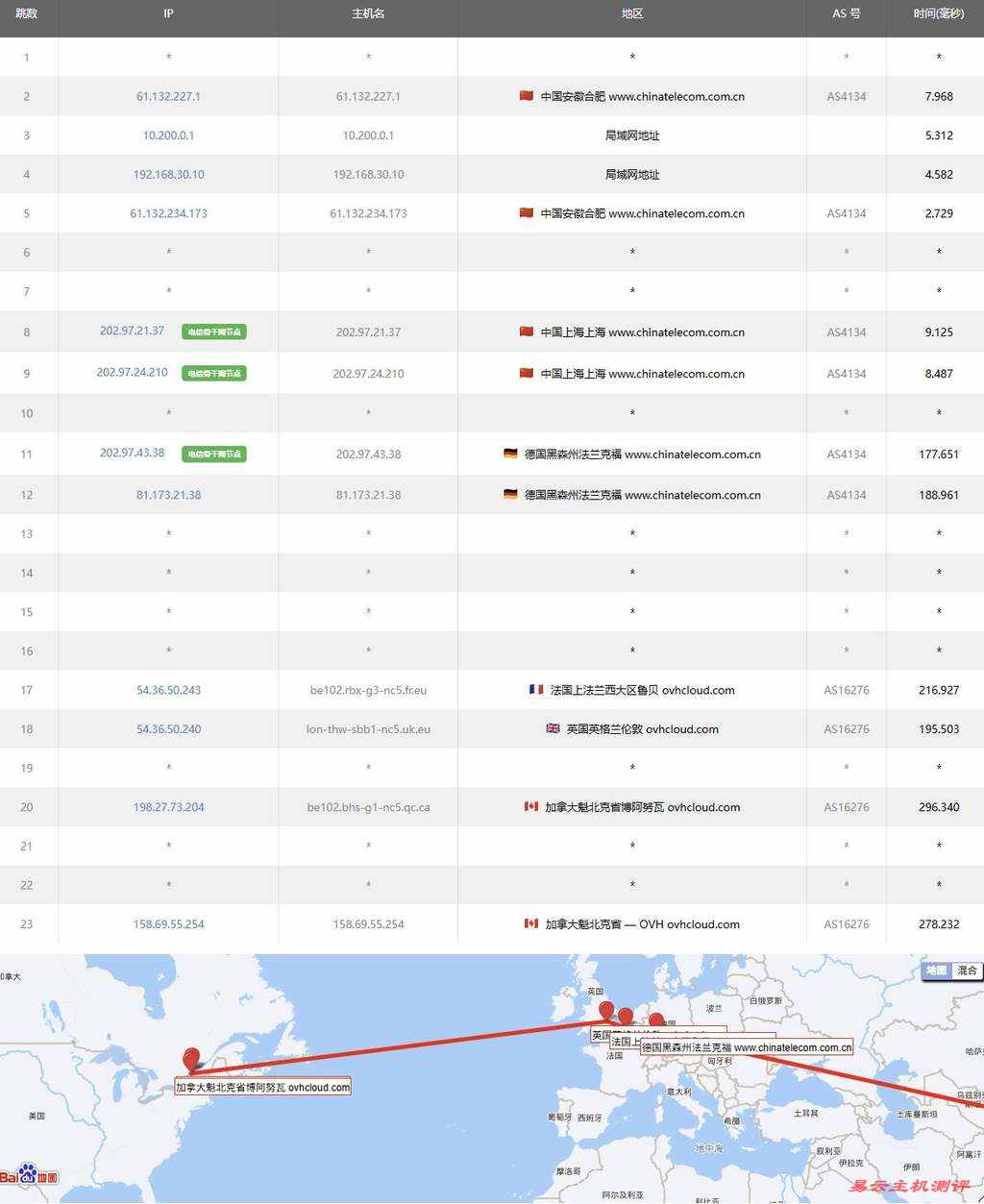Click the time value 278.232
The width and height of the screenshot is (984, 1204).
(939, 924)
